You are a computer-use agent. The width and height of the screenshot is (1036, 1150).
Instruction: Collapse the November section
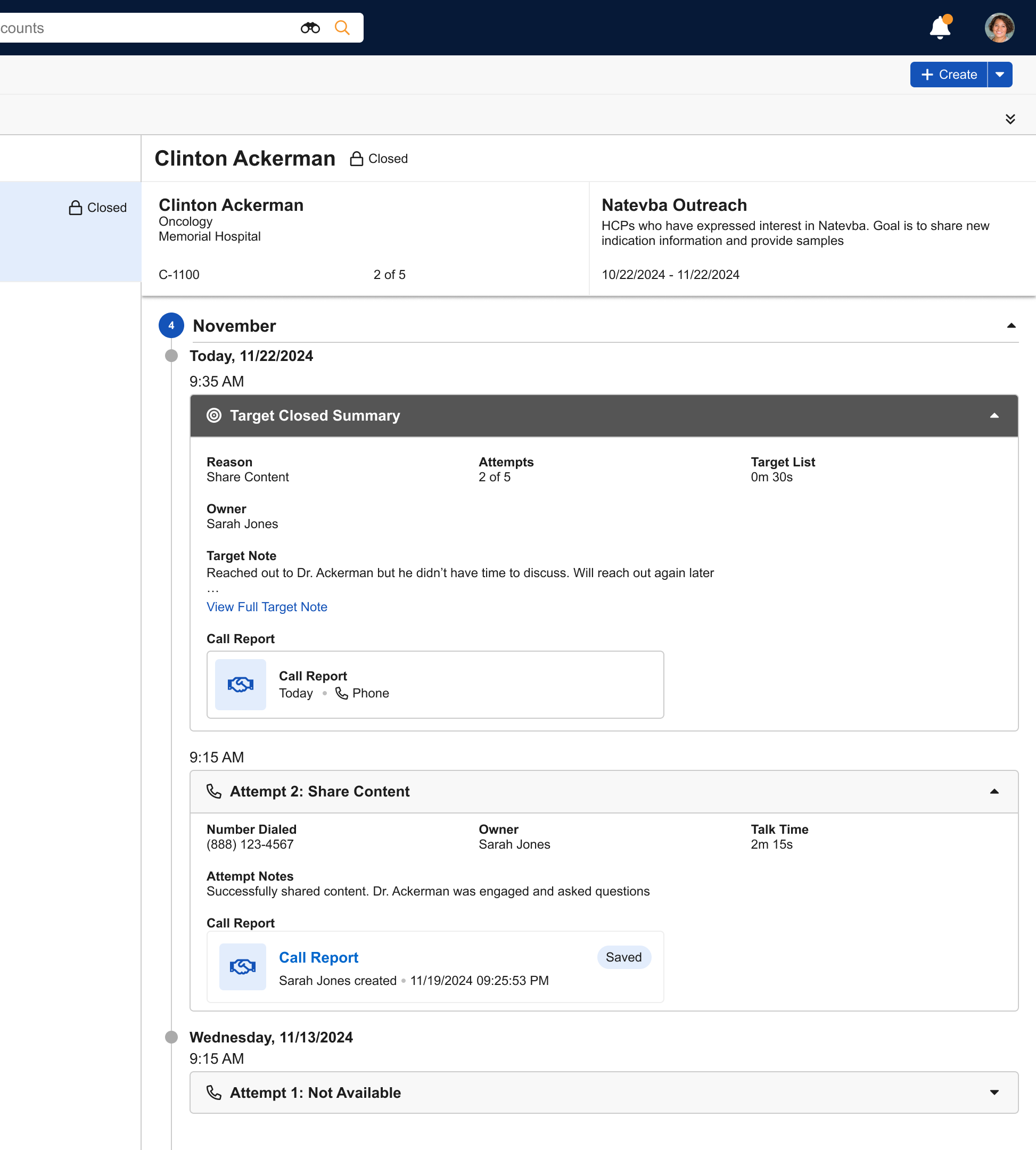tap(1011, 326)
